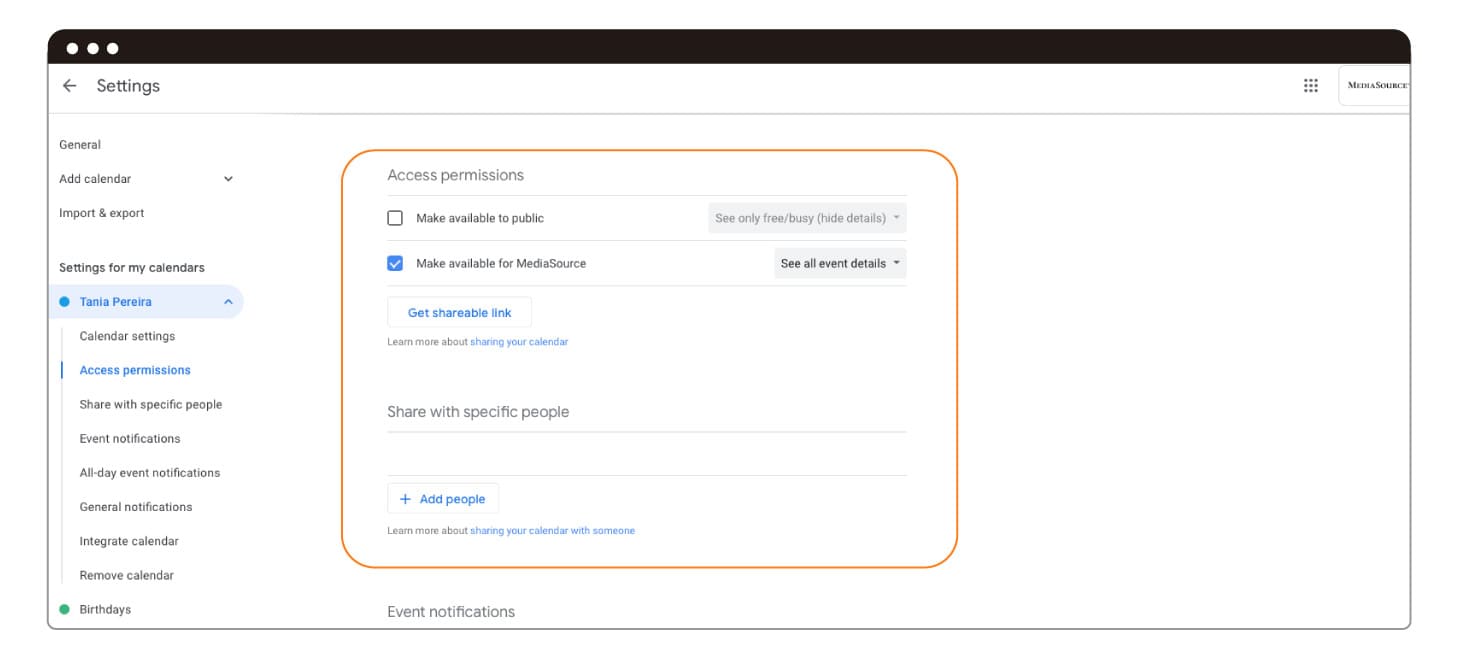Screen dimensions: 1458x658
Task: Open the See only free/busy dropdown
Action: (x=807, y=218)
